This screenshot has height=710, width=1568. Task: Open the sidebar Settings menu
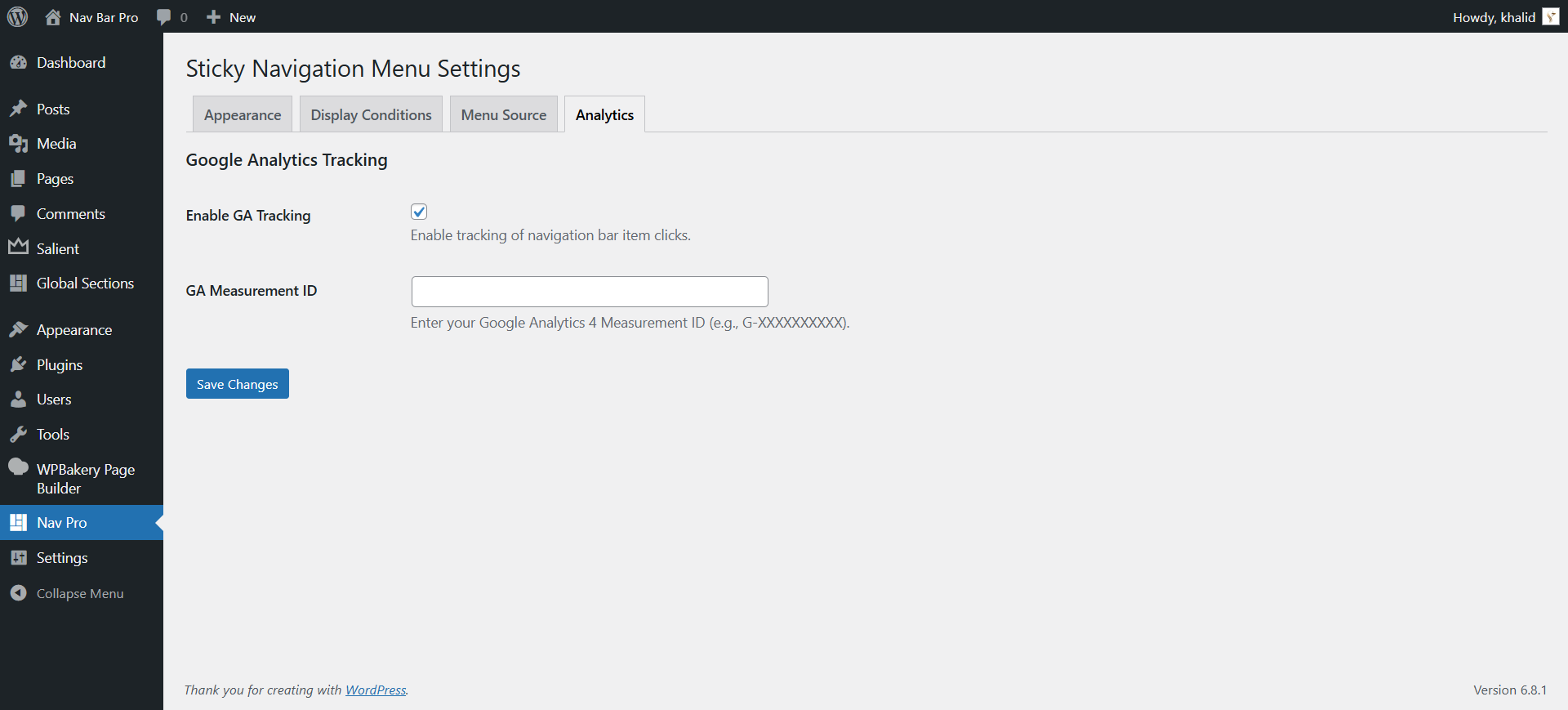pyautogui.click(x=82, y=557)
